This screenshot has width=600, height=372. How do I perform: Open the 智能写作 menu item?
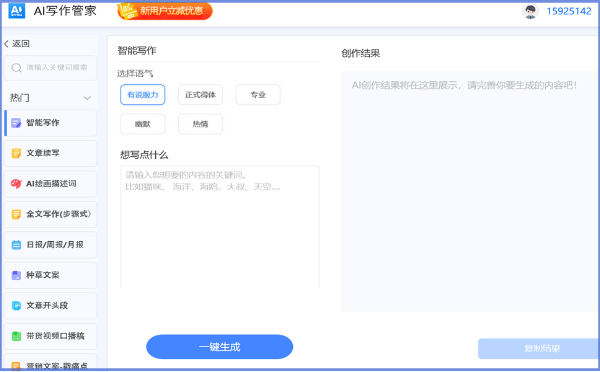[51, 123]
